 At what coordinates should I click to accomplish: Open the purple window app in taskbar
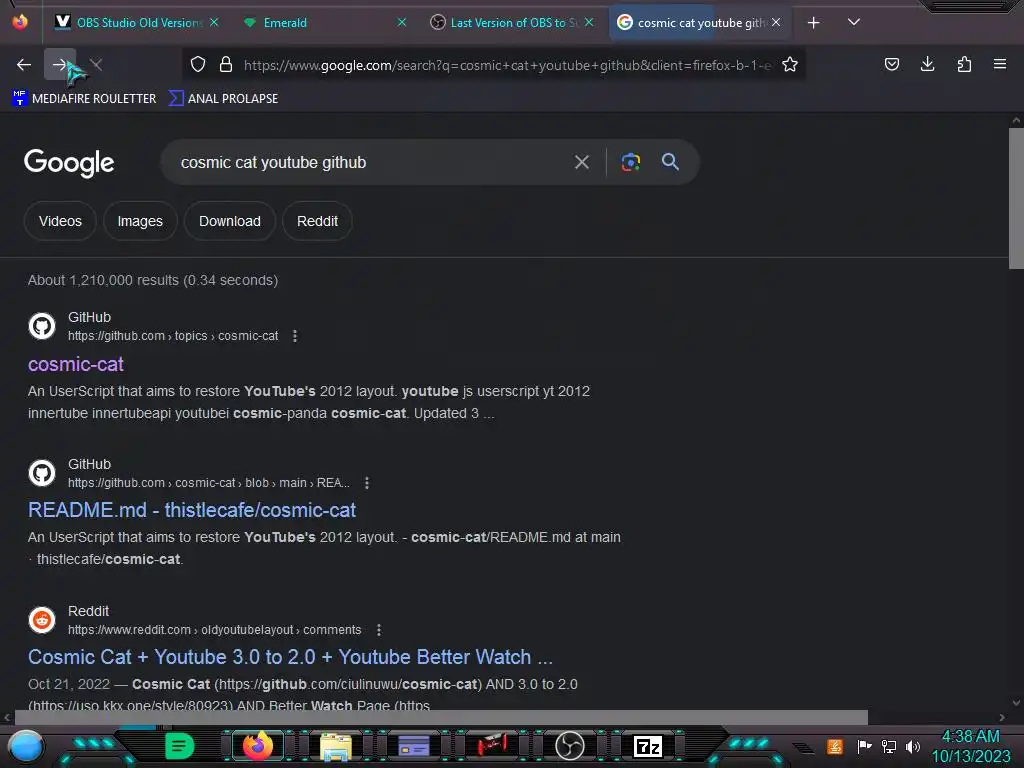pyautogui.click(x=414, y=746)
